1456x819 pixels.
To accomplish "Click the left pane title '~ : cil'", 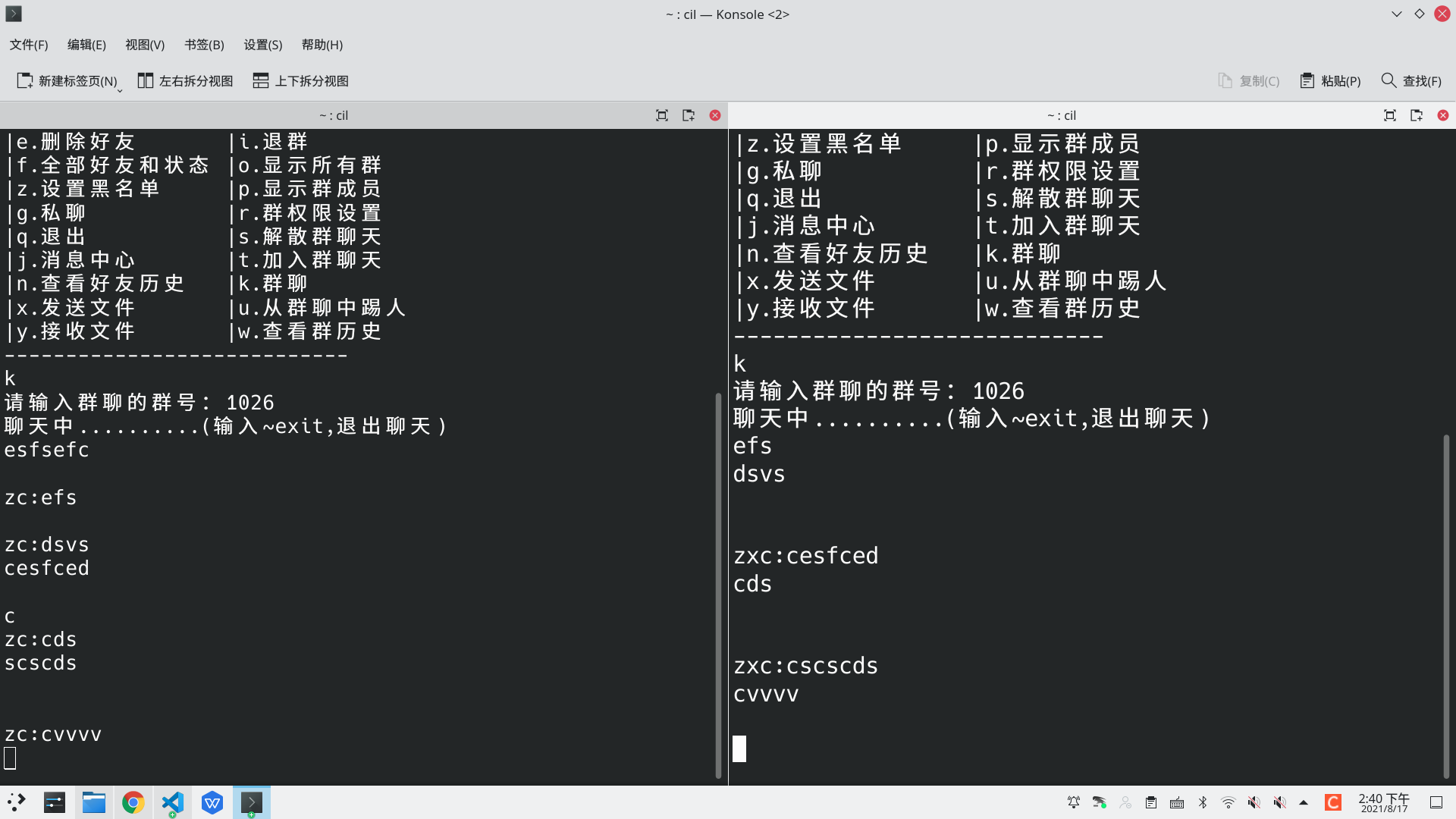I will pos(334,115).
